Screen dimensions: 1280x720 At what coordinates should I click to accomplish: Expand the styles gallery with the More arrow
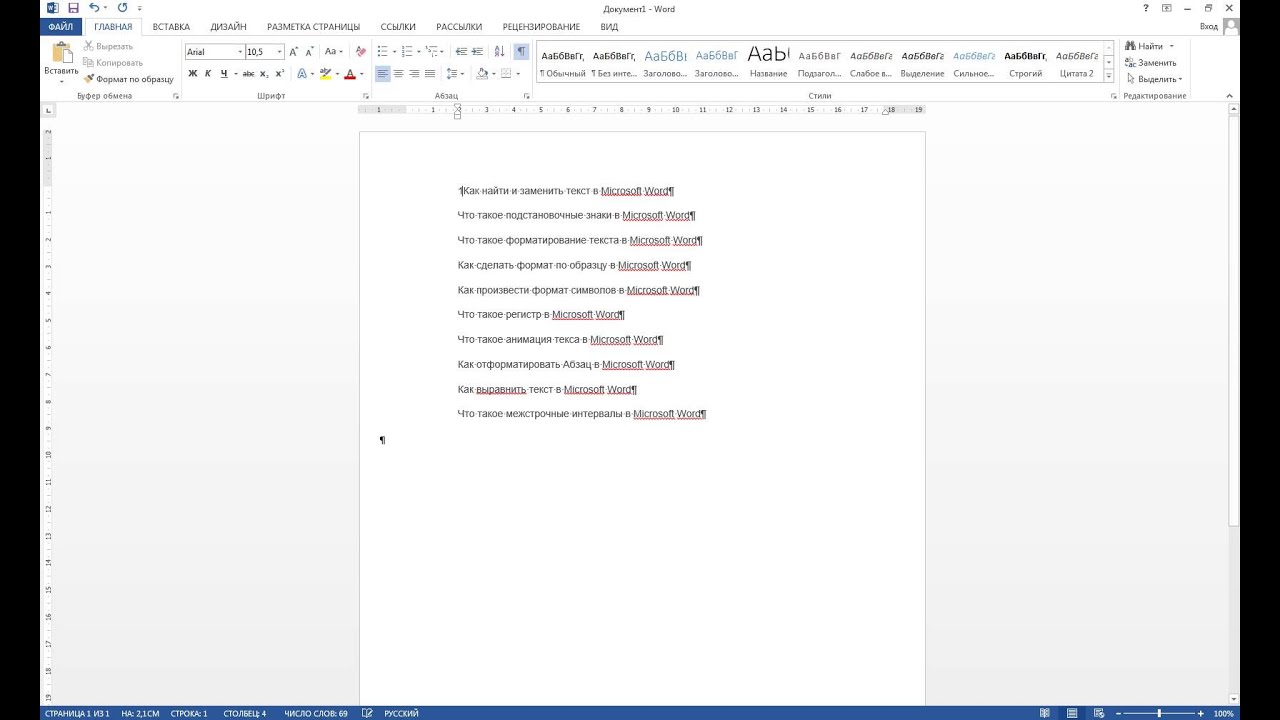[1108, 77]
